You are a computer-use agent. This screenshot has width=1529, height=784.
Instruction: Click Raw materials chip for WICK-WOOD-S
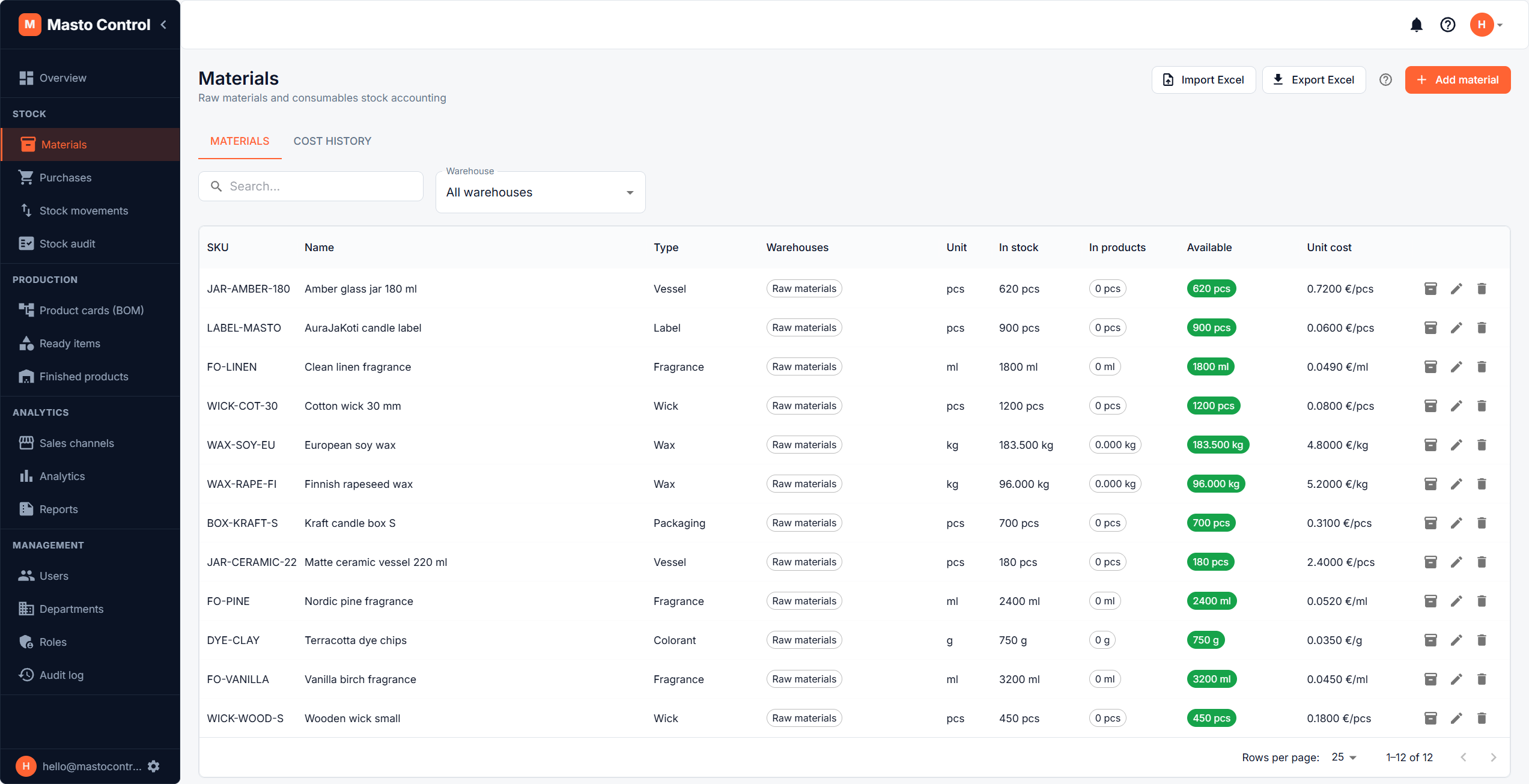tap(804, 719)
